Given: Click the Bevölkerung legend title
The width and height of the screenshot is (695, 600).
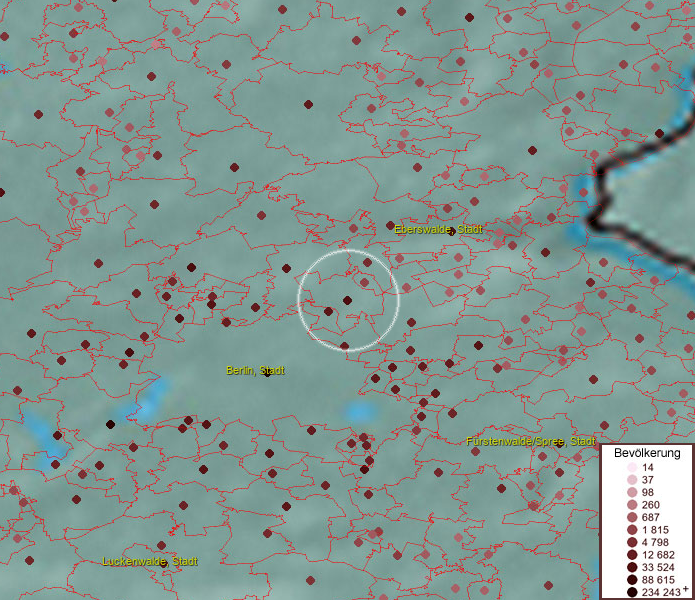Looking at the screenshot, I should [x=647, y=453].
